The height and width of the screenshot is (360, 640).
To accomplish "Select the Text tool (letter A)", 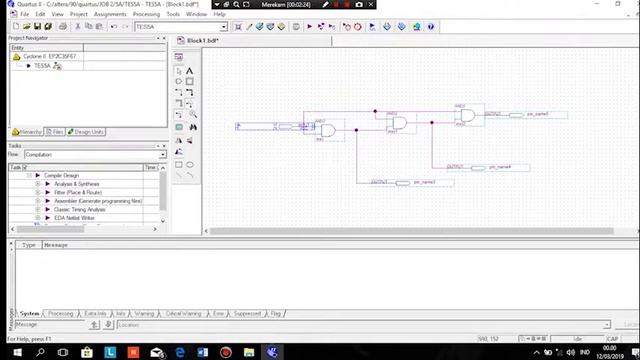I will (189, 71).
